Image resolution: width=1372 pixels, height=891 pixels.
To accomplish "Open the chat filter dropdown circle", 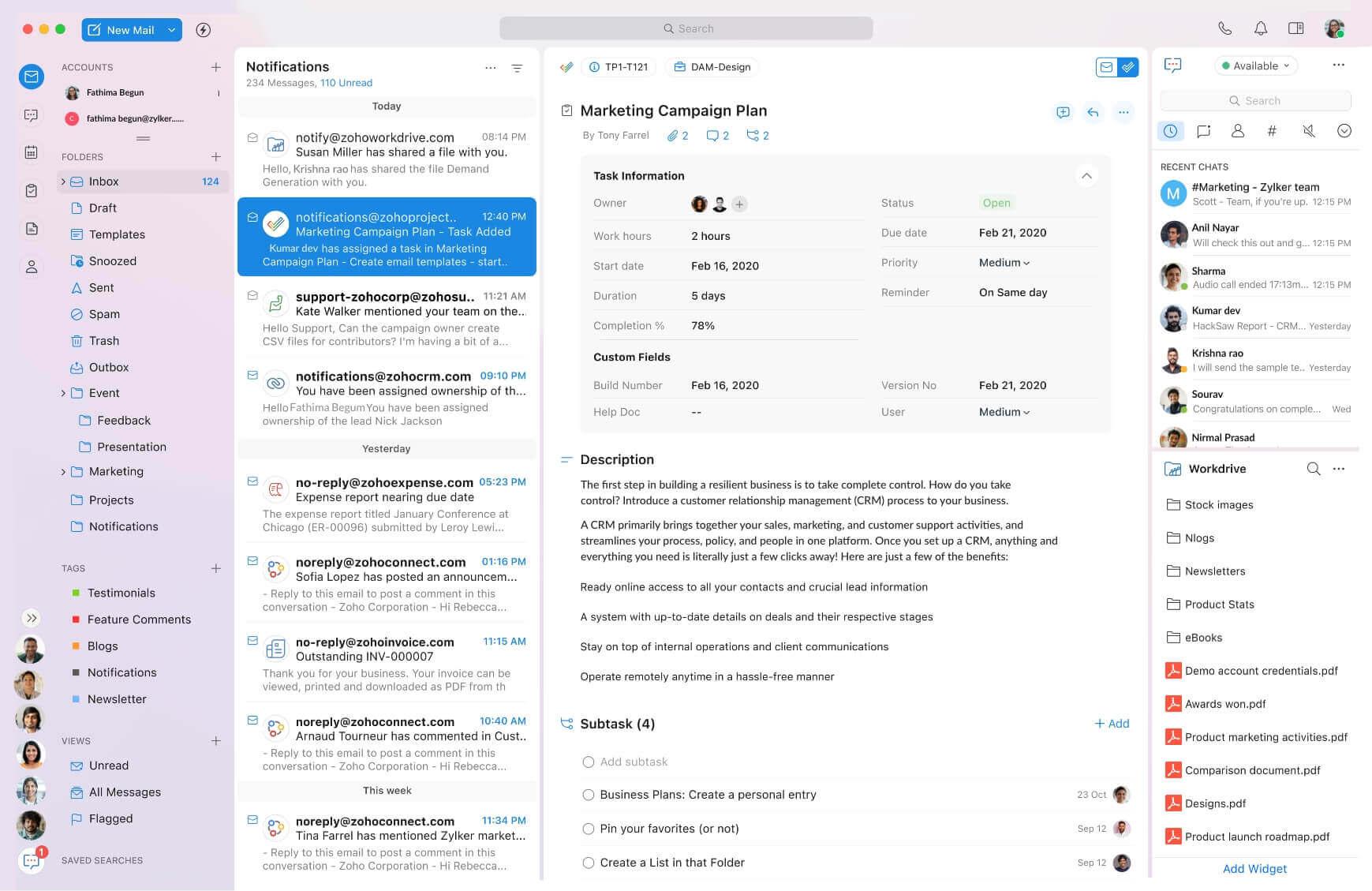I will pos(1344,131).
